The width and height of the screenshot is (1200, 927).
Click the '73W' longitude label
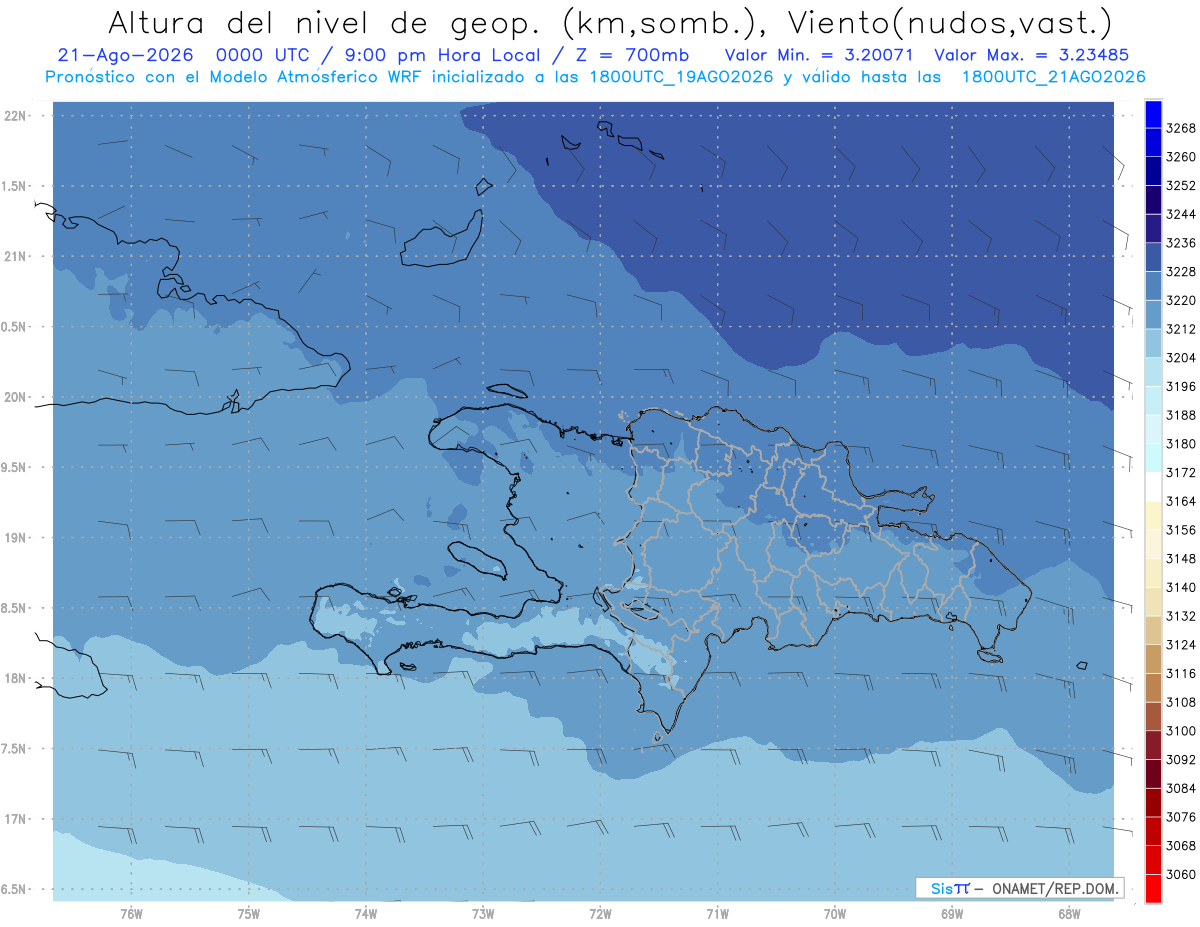tap(483, 913)
